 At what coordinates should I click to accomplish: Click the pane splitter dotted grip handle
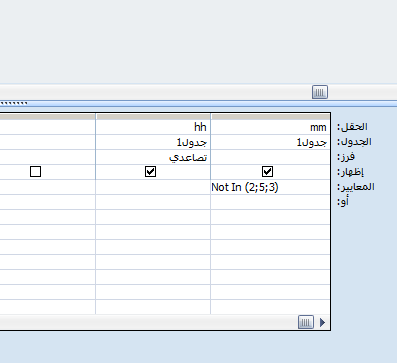click(x=14, y=103)
